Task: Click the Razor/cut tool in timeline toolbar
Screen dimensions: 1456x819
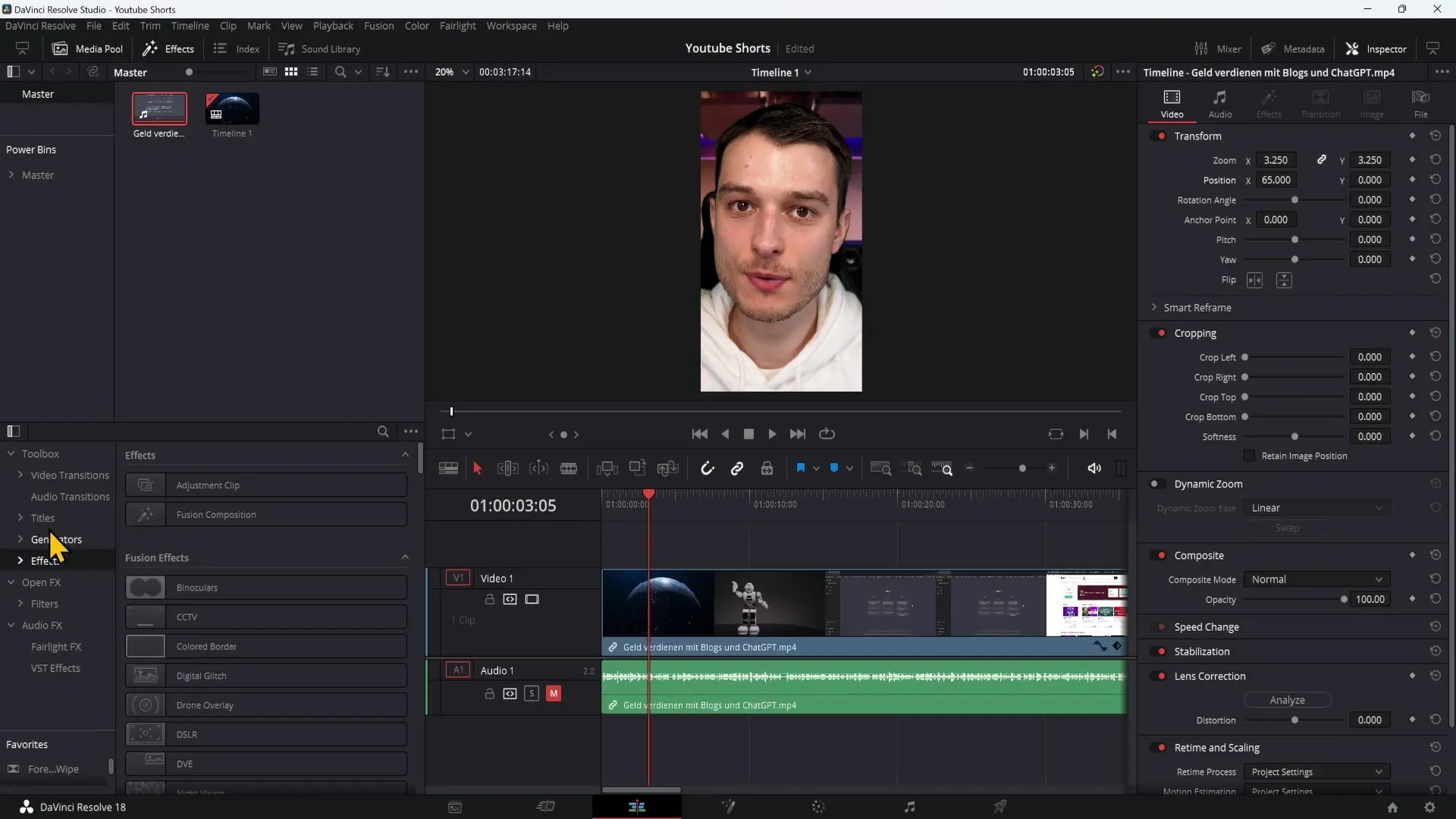Action: (x=570, y=468)
